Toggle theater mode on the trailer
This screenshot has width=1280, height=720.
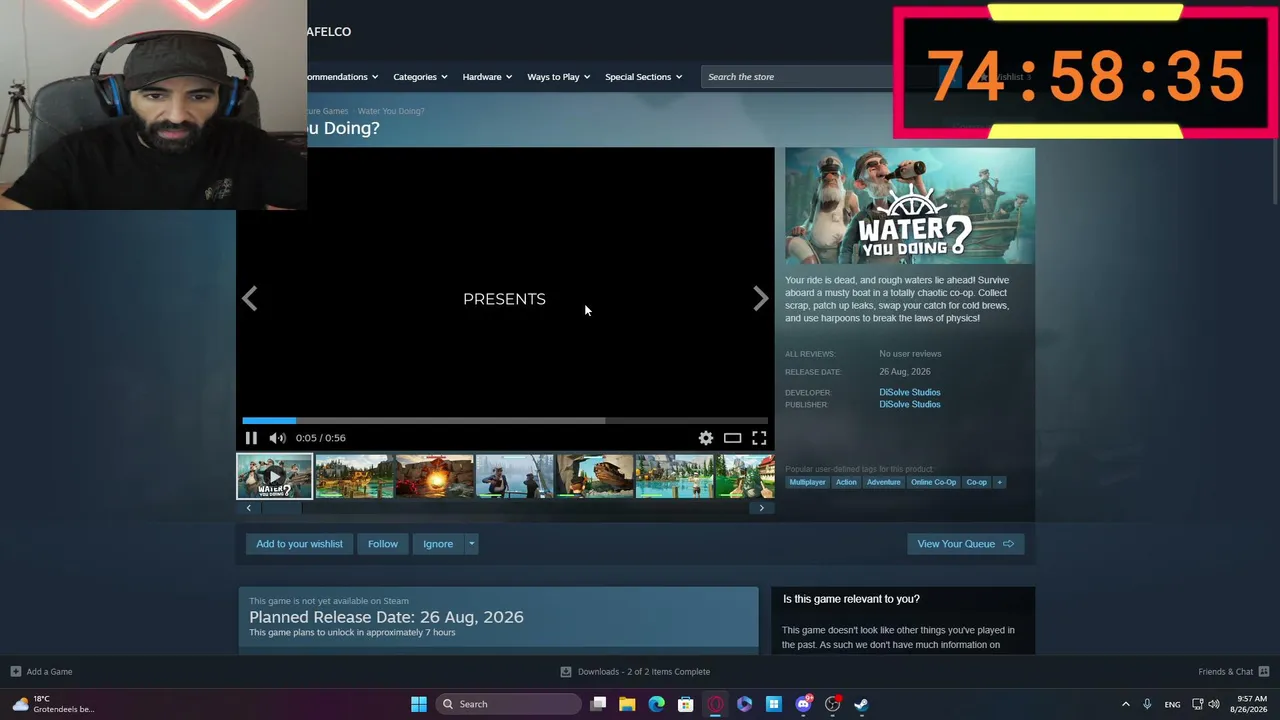pyautogui.click(x=733, y=438)
